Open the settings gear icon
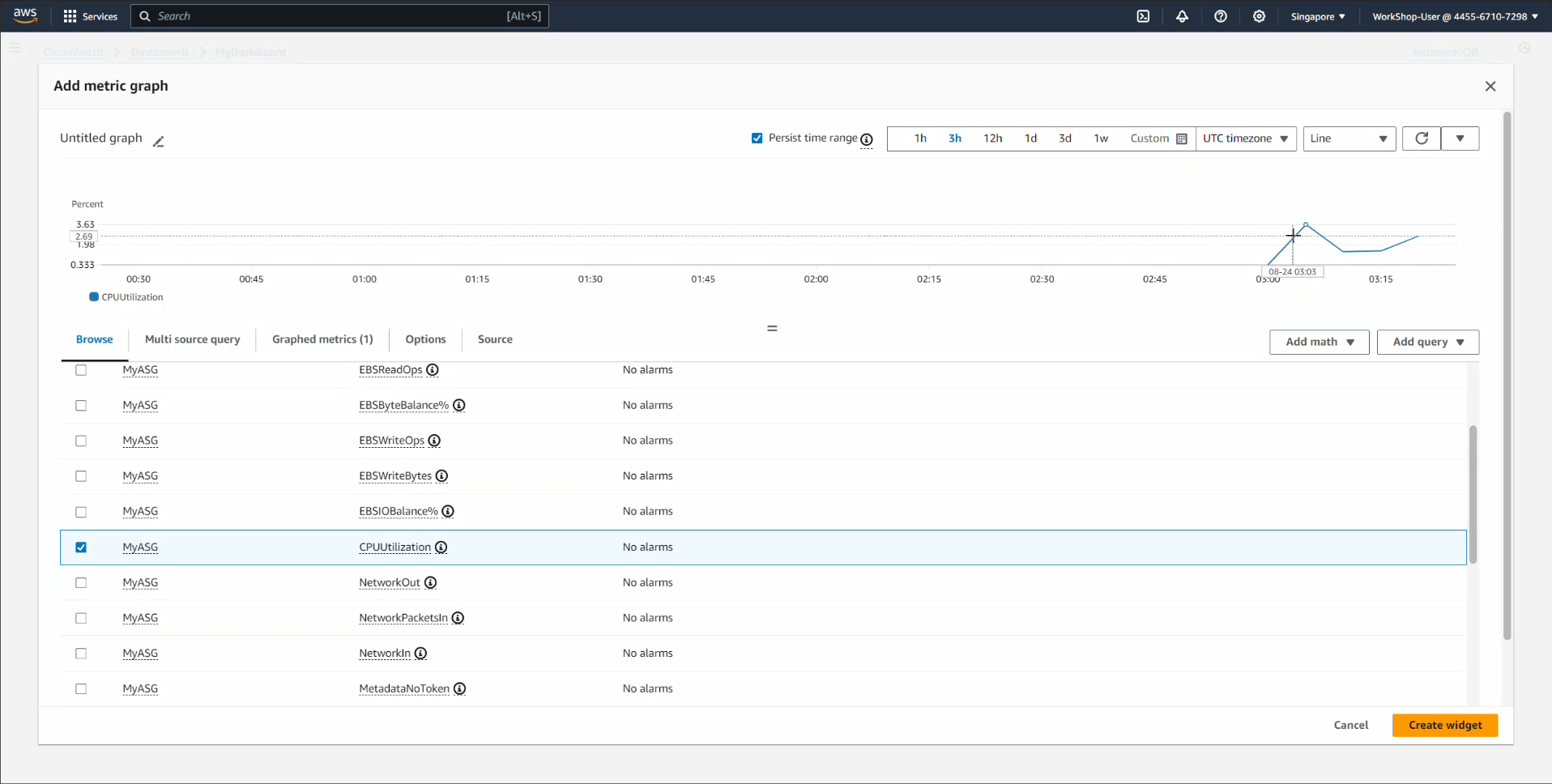Image resolution: width=1552 pixels, height=784 pixels. [x=1259, y=16]
